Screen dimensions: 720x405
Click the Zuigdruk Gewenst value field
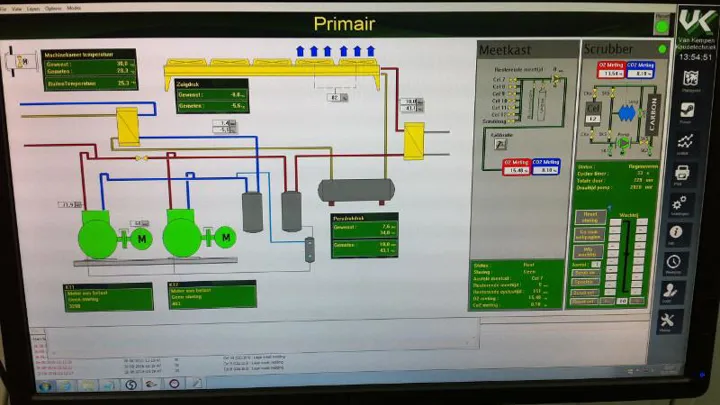pos(238,94)
